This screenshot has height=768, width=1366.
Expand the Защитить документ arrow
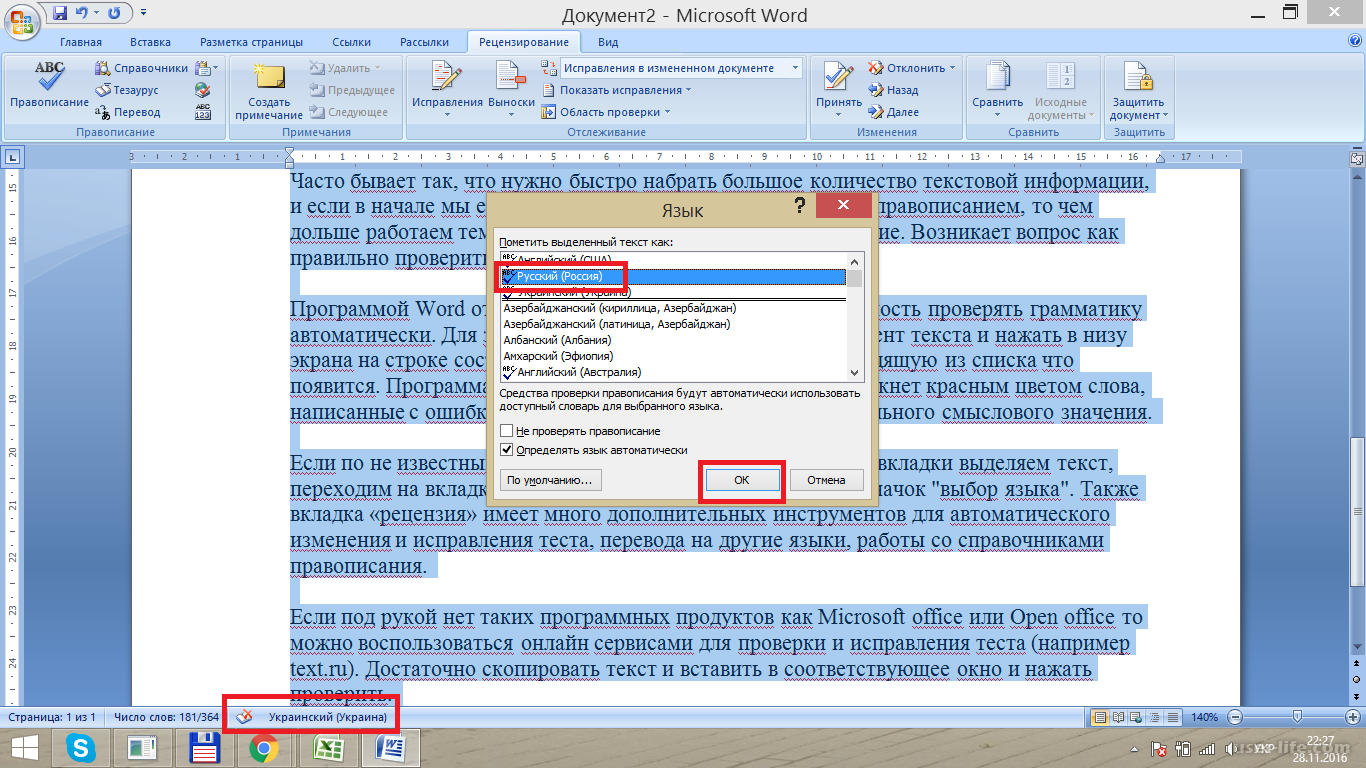(1165, 115)
